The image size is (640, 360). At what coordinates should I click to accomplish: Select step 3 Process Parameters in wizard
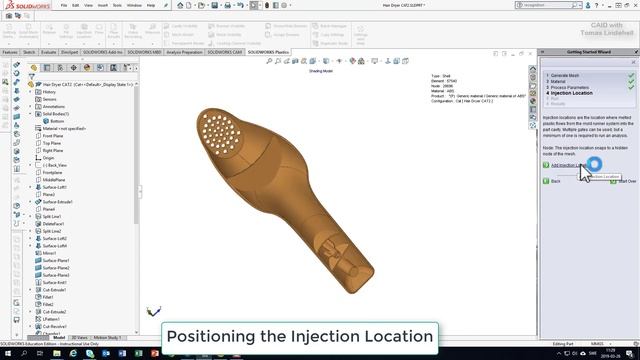(568, 87)
